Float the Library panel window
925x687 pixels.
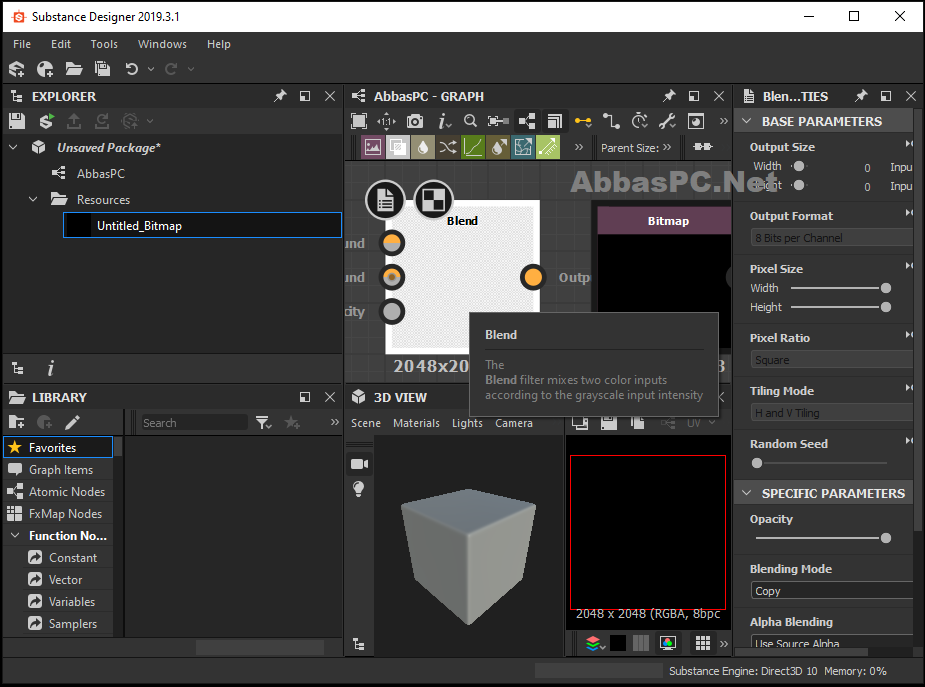pos(304,397)
